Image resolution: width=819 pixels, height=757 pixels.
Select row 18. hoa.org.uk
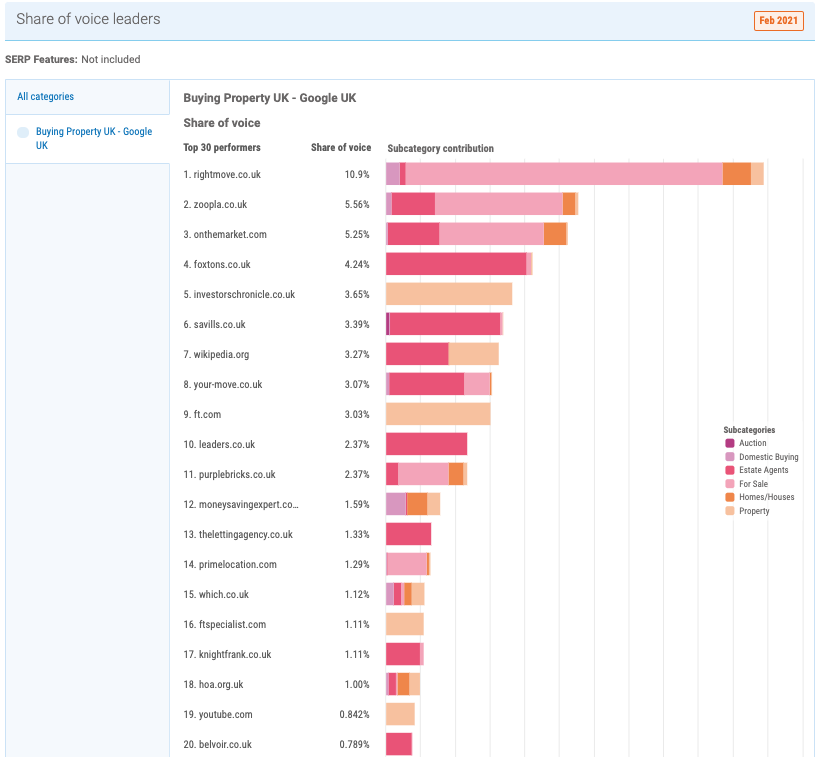214,684
